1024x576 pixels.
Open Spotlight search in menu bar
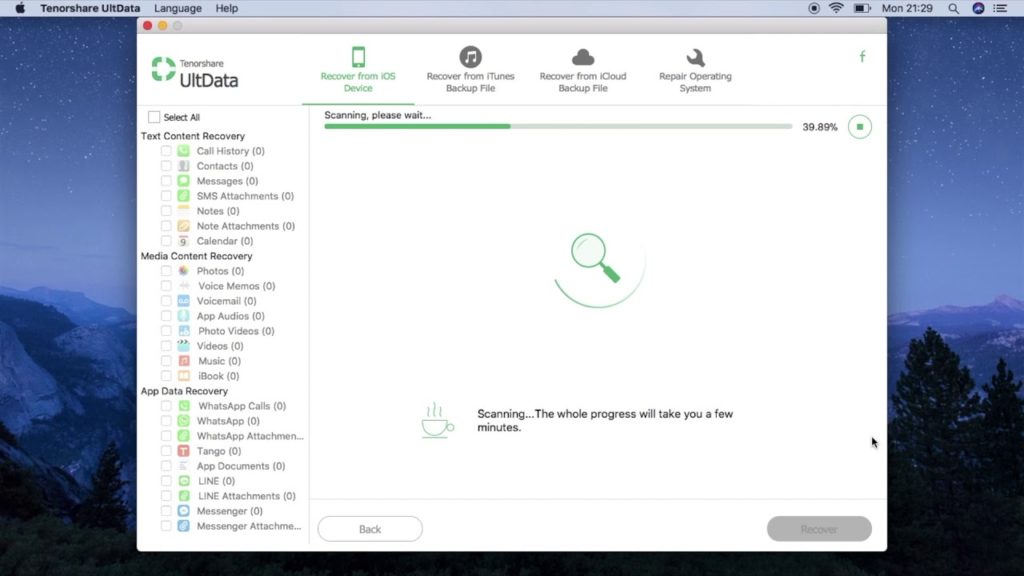(953, 8)
